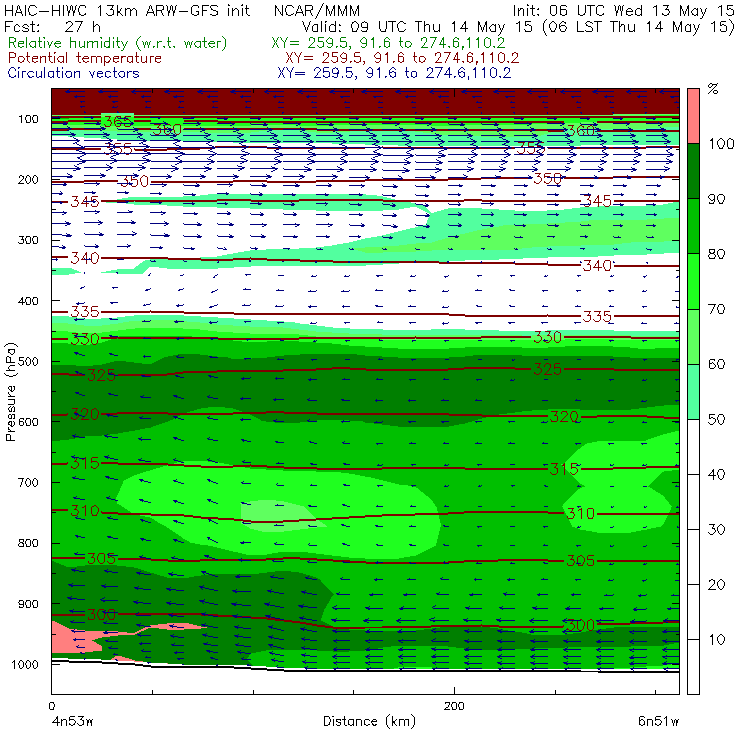Click the 70–80% bright green colorbar segment
This screenshot has width=740, height=740.
[x=693, y=281]
